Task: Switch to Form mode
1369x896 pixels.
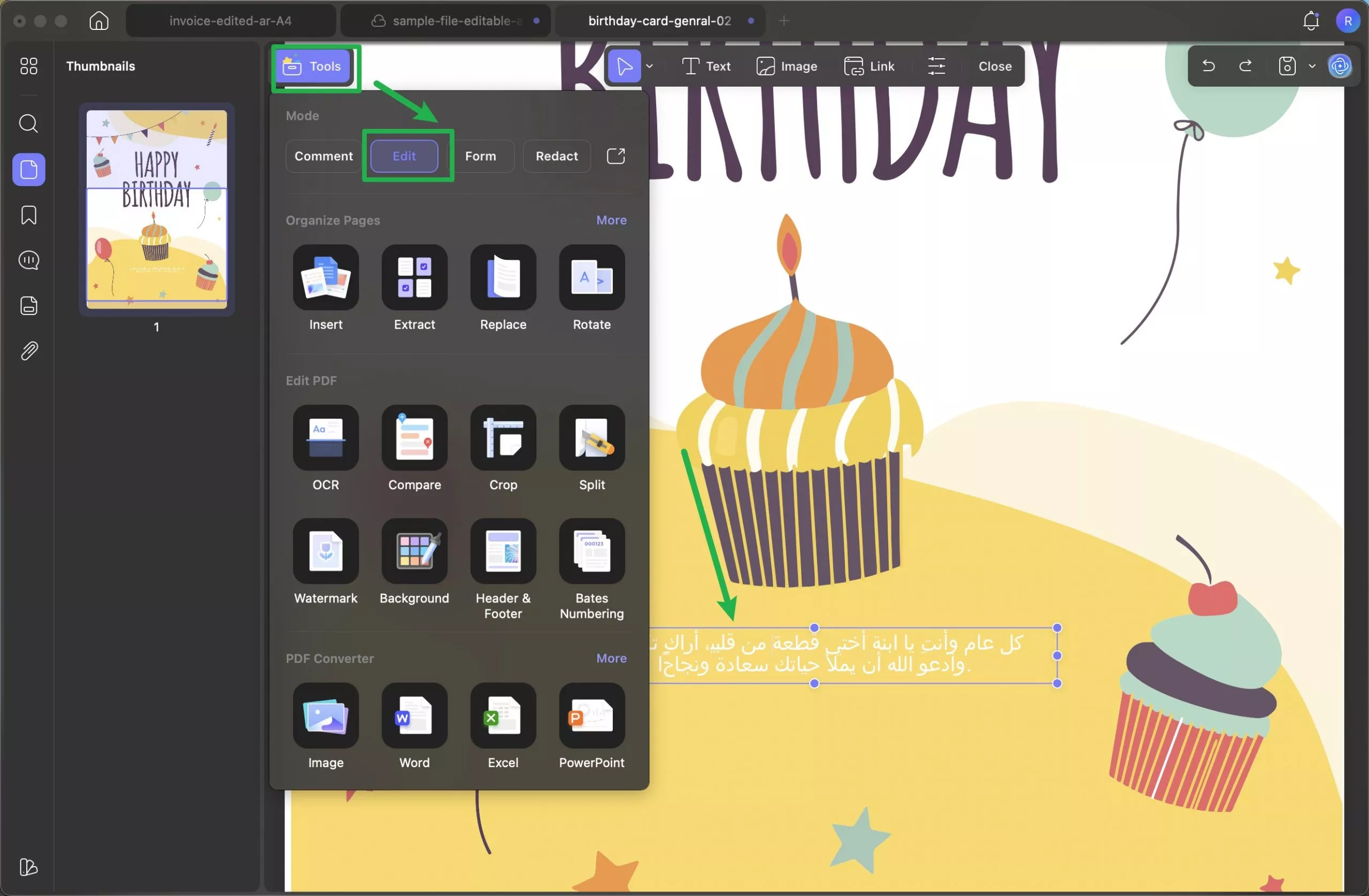Action: click(x=480, y=156)
